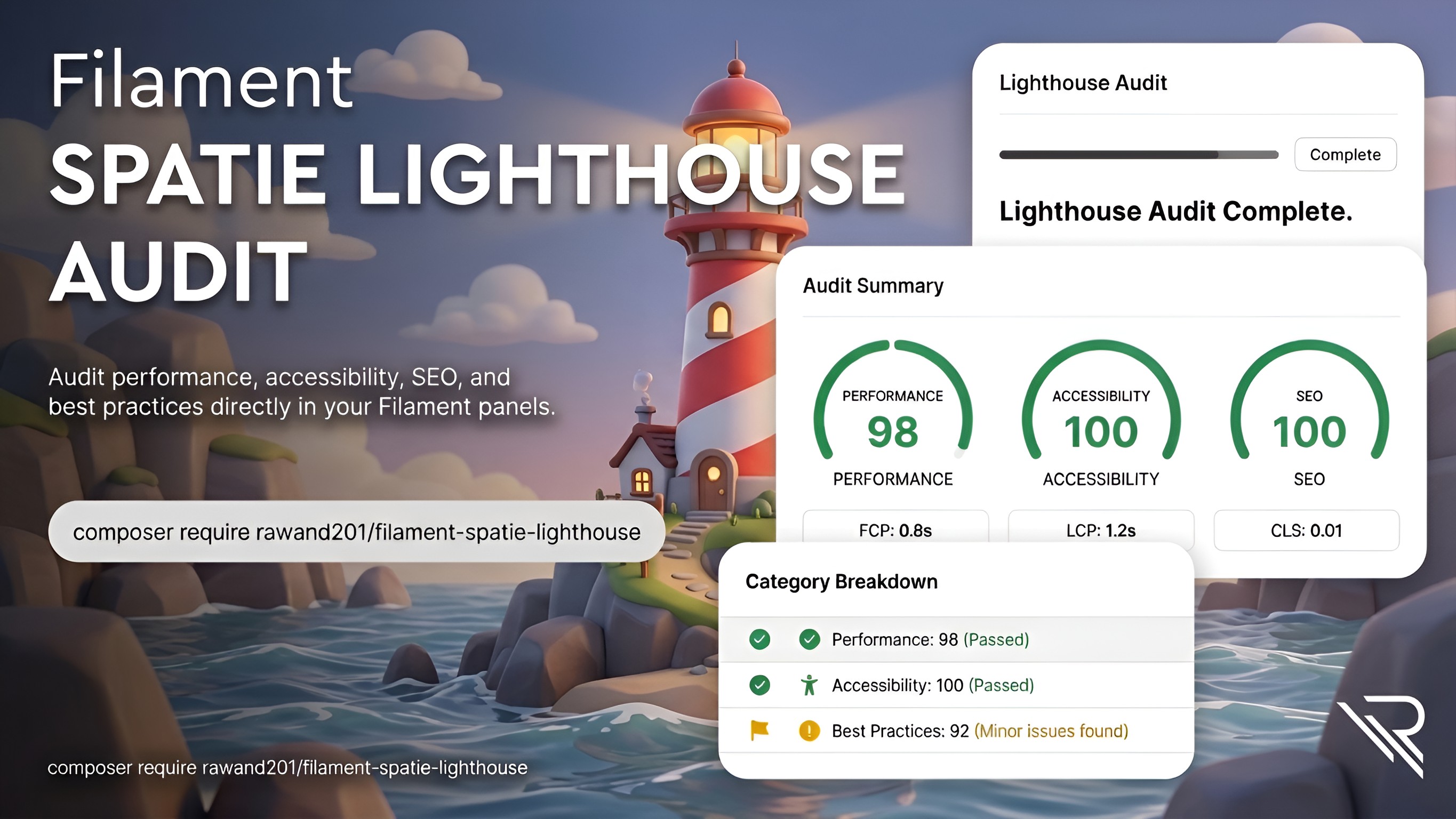Screen dimensions: 1456x819
Task: Click the "SPATIE LIGHTHOUSE" headline
Action: pyautogui.click(x=478, y=174)
